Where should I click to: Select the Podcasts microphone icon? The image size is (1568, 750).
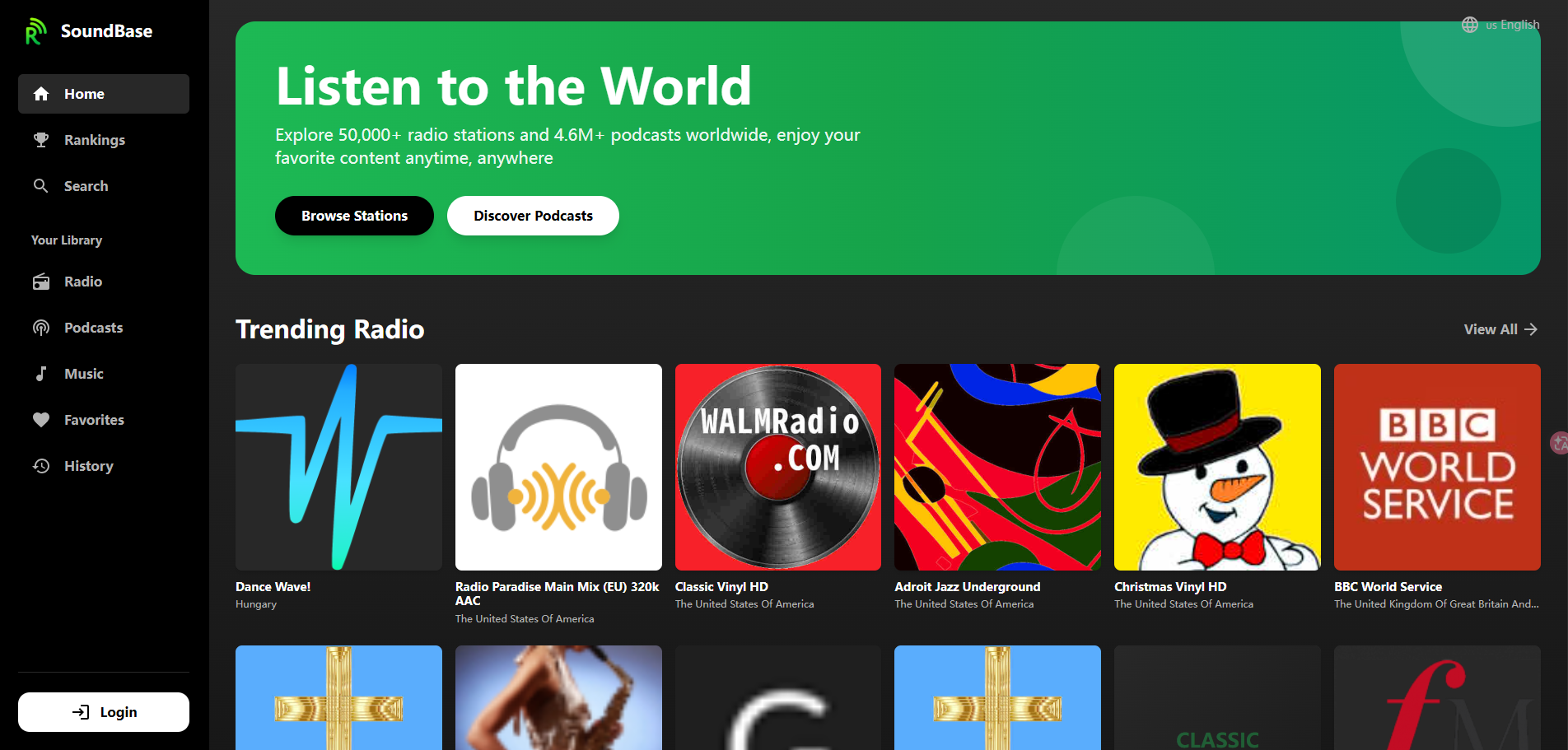40,327
